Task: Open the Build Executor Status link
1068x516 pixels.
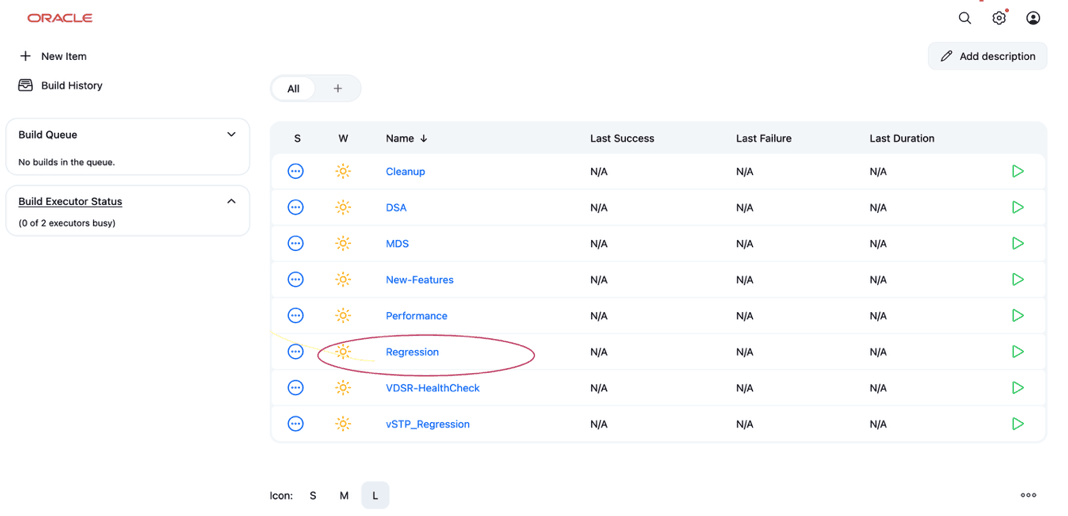Action: click(x=70, y=201)
